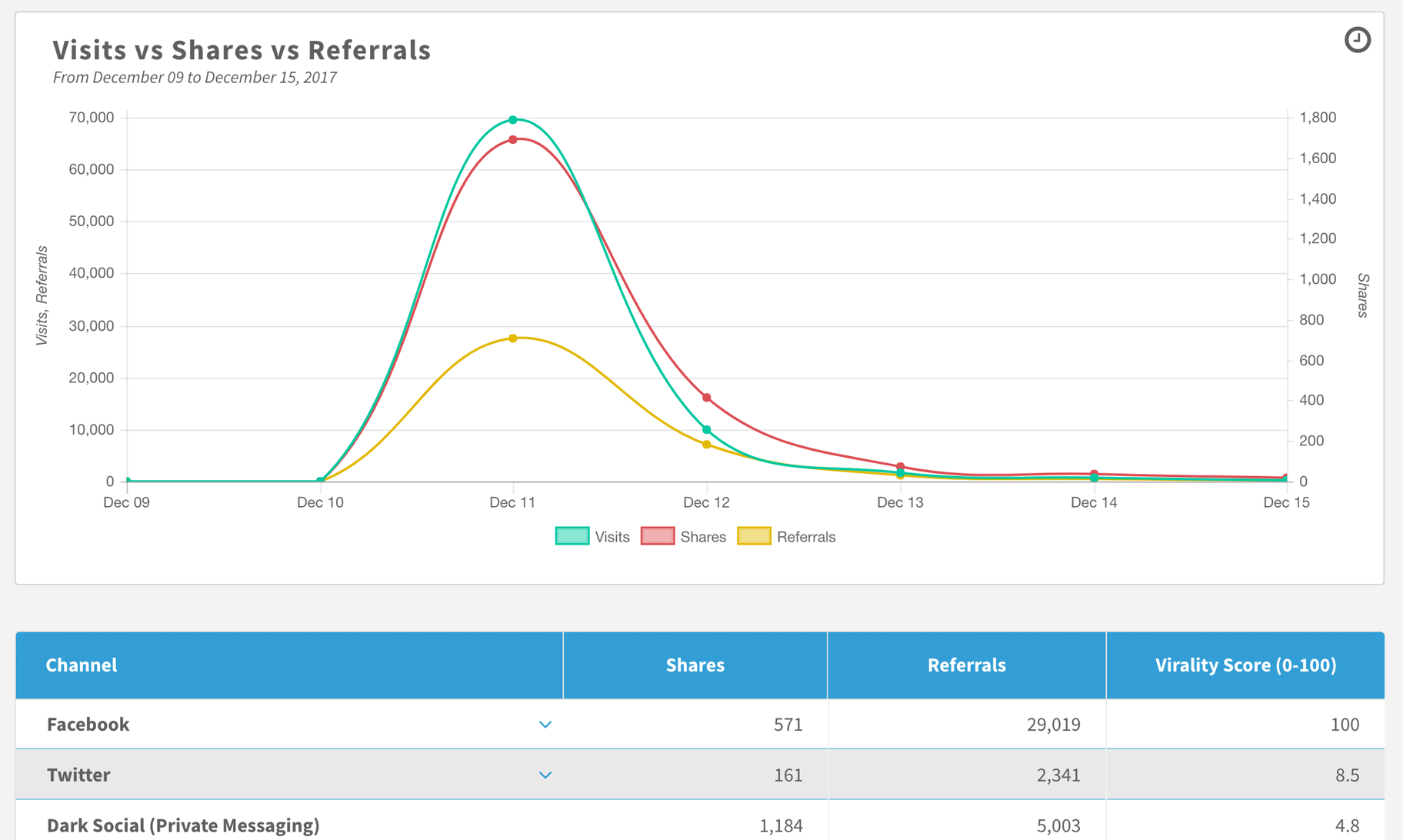Expand the Twitter channel row

(x=545, y=775)
